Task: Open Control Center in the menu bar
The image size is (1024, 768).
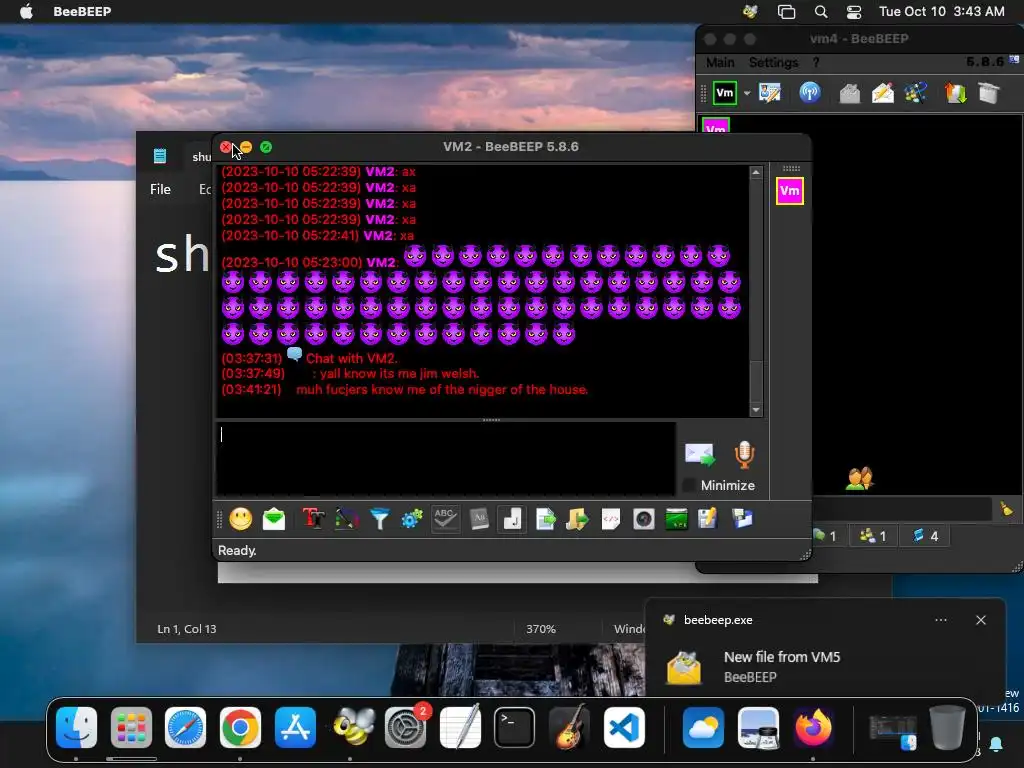Action: [x=854, y=12]
